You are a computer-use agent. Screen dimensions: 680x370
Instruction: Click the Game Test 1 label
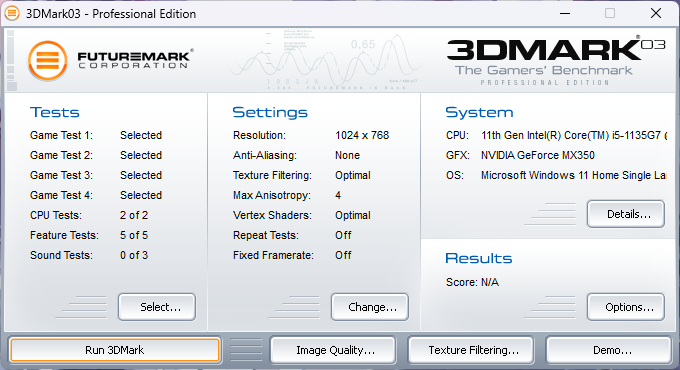pos(62,135)
